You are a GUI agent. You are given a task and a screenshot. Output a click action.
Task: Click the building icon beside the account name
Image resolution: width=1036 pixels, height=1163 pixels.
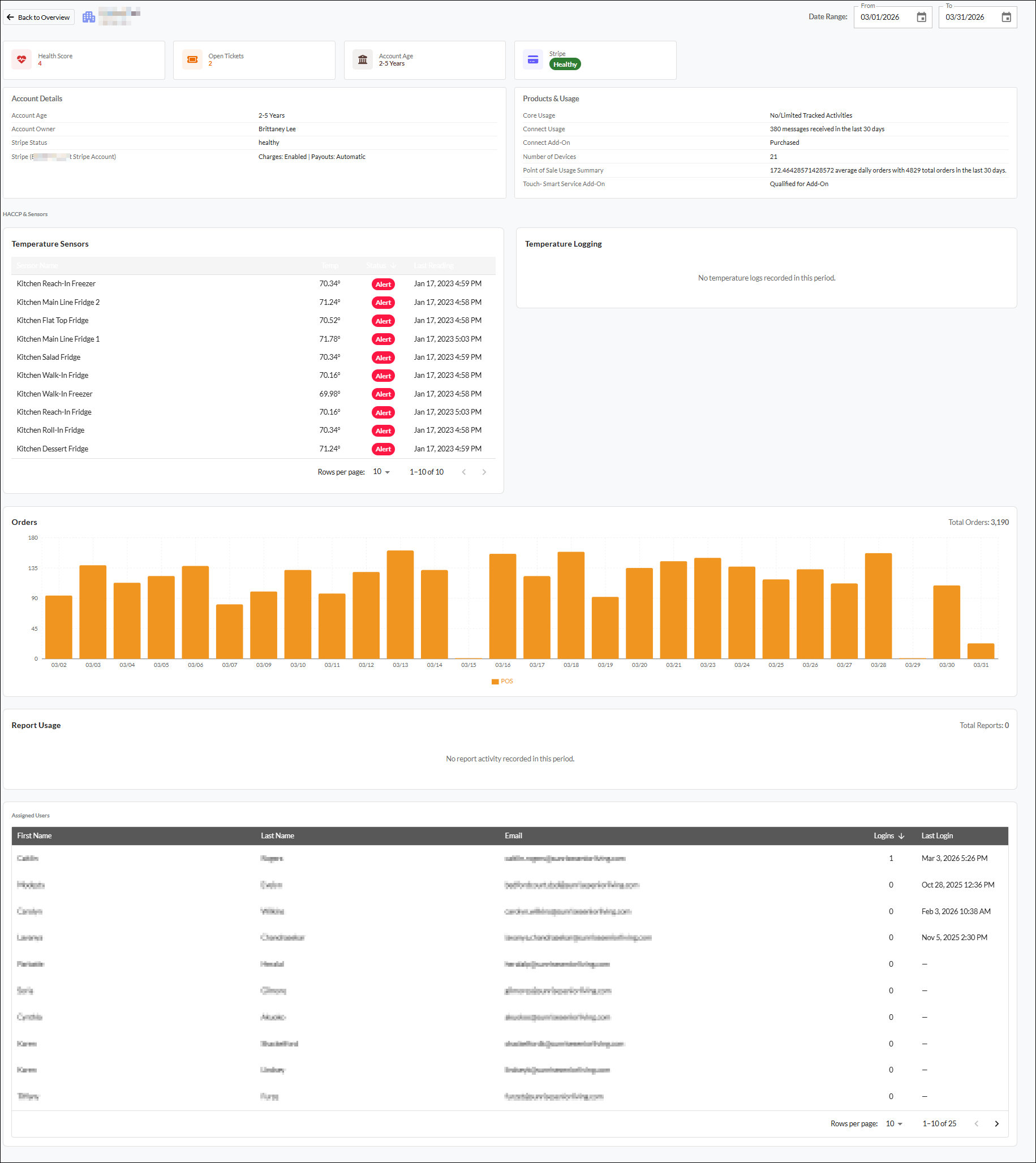89,17
